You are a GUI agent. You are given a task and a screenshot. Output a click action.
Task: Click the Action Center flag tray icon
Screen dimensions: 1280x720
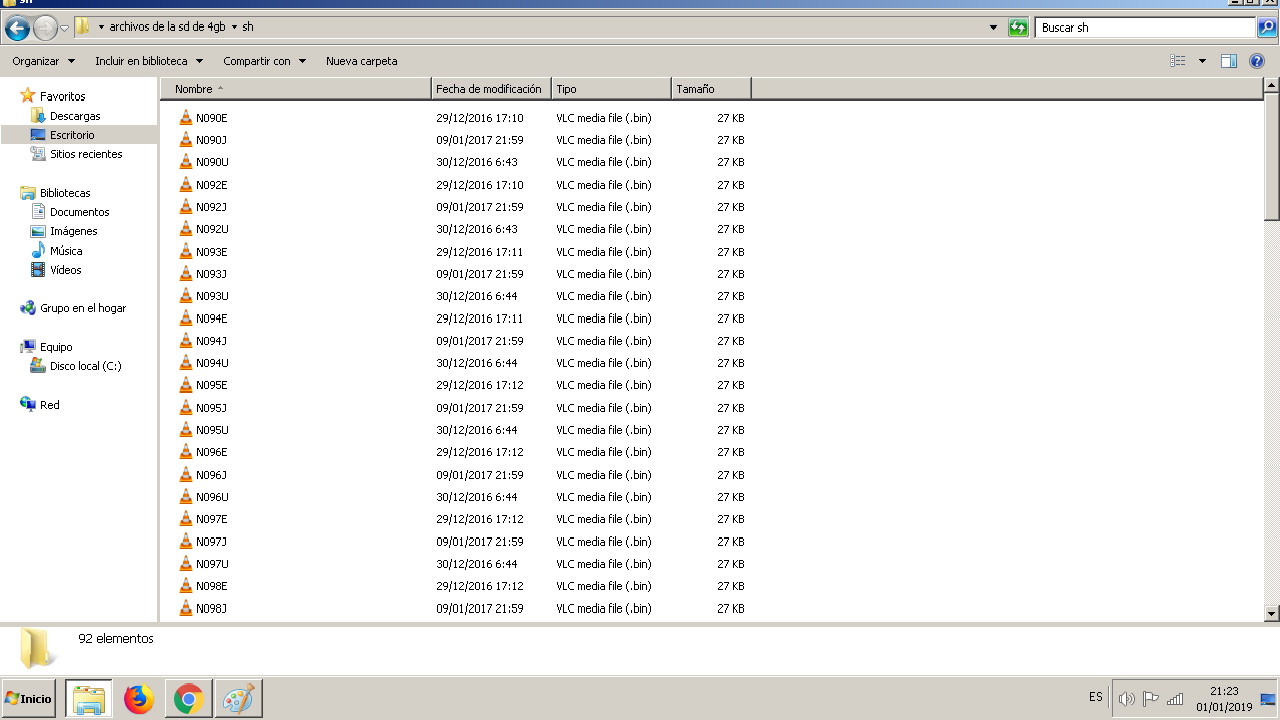[1151, 699]
